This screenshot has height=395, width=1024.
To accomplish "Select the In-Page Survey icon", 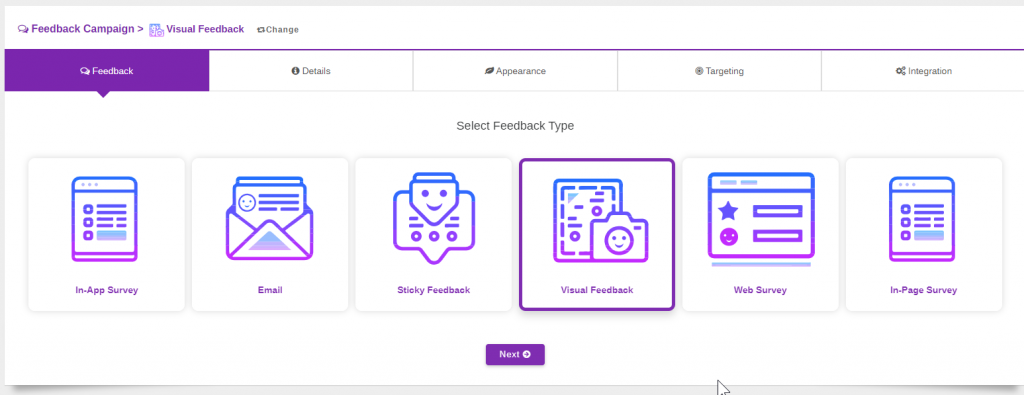I will tap(922, 219).
